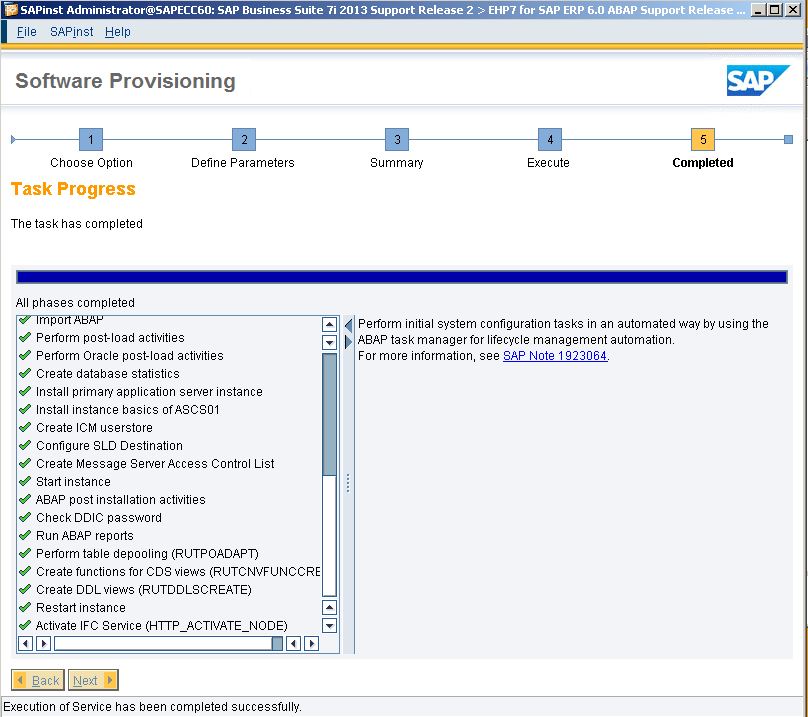Click the 'Completed' step label
This screenshot has width=808, height=717.
(703, 163)
